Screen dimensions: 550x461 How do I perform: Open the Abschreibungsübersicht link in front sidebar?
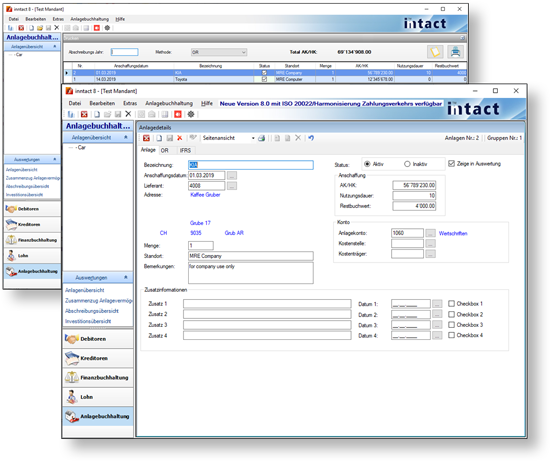pyautogui.click(x=92, y=311)
